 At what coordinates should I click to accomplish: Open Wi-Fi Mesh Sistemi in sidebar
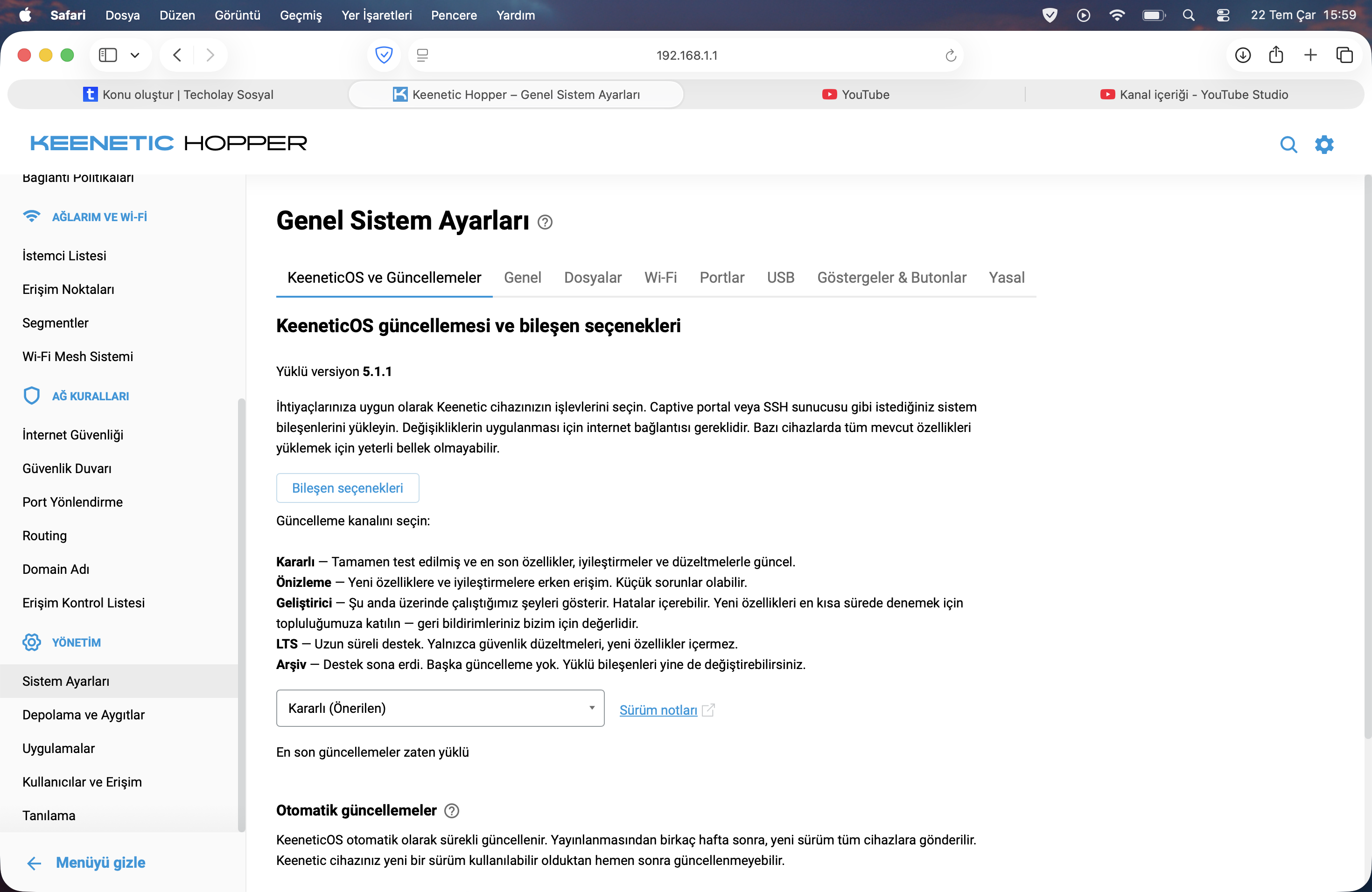(78, 357)
